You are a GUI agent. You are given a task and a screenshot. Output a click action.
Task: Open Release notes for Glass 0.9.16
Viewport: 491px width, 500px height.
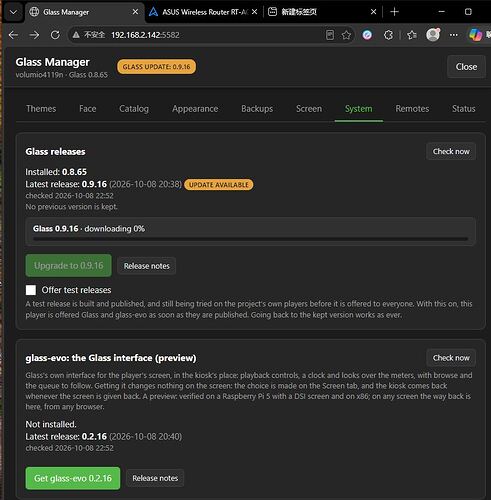pyautogui.click(x=147, y=266)
